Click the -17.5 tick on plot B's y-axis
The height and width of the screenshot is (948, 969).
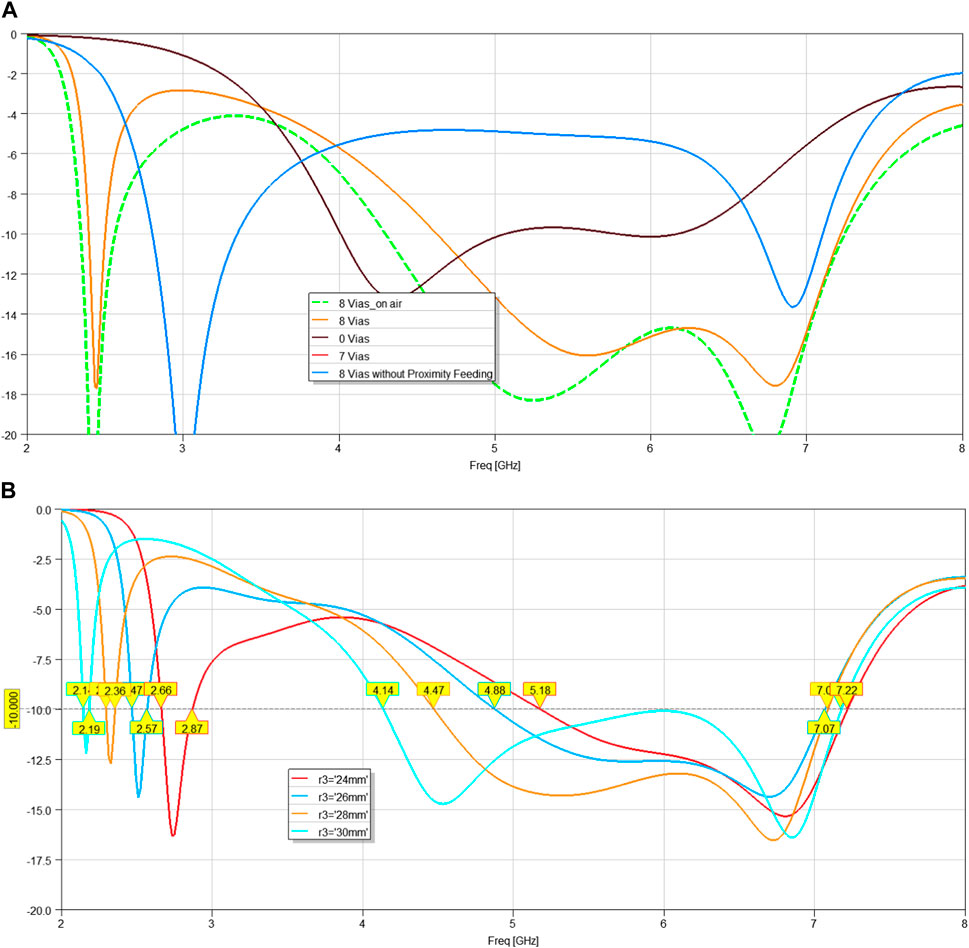tap(41, 860)
